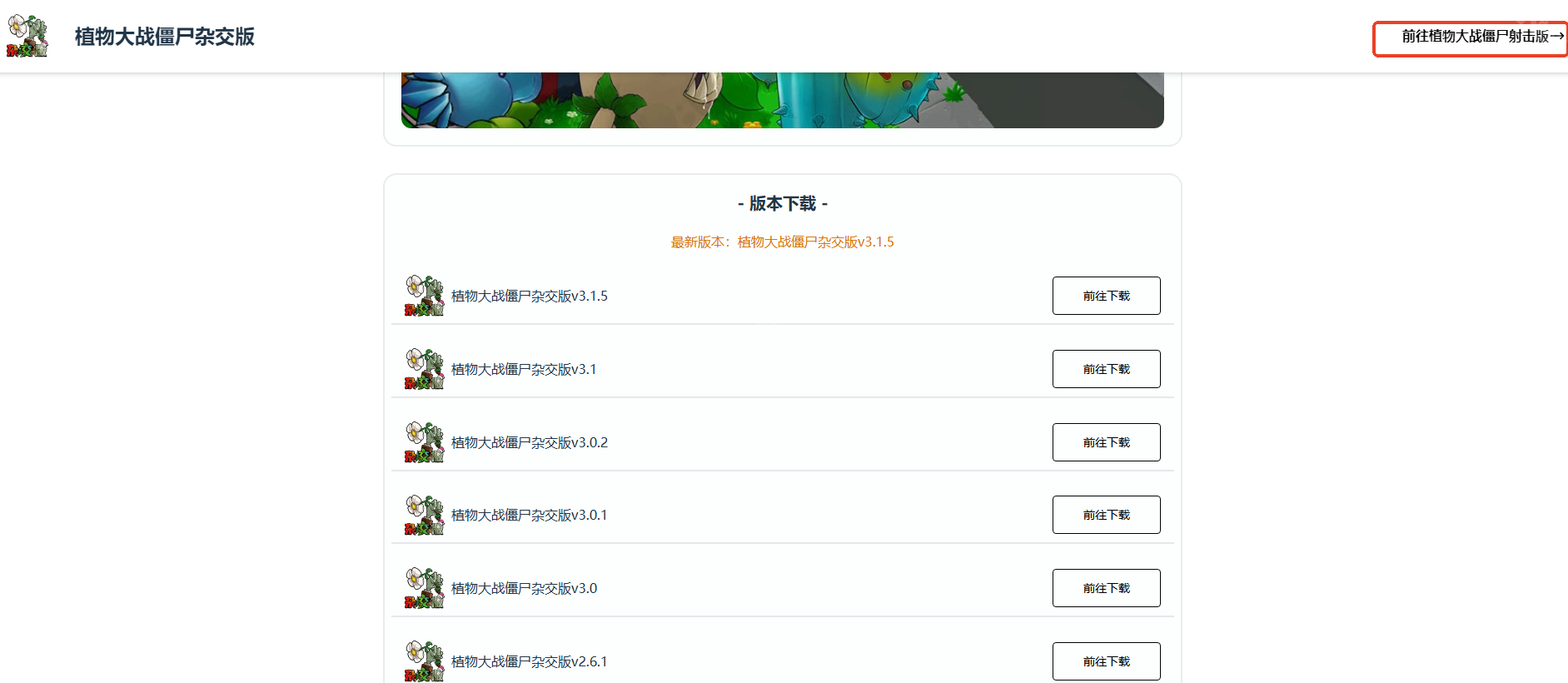Click the 版本下载 section heading
The height and width of the screenshot is (683, 1568).
pos(782,204)
